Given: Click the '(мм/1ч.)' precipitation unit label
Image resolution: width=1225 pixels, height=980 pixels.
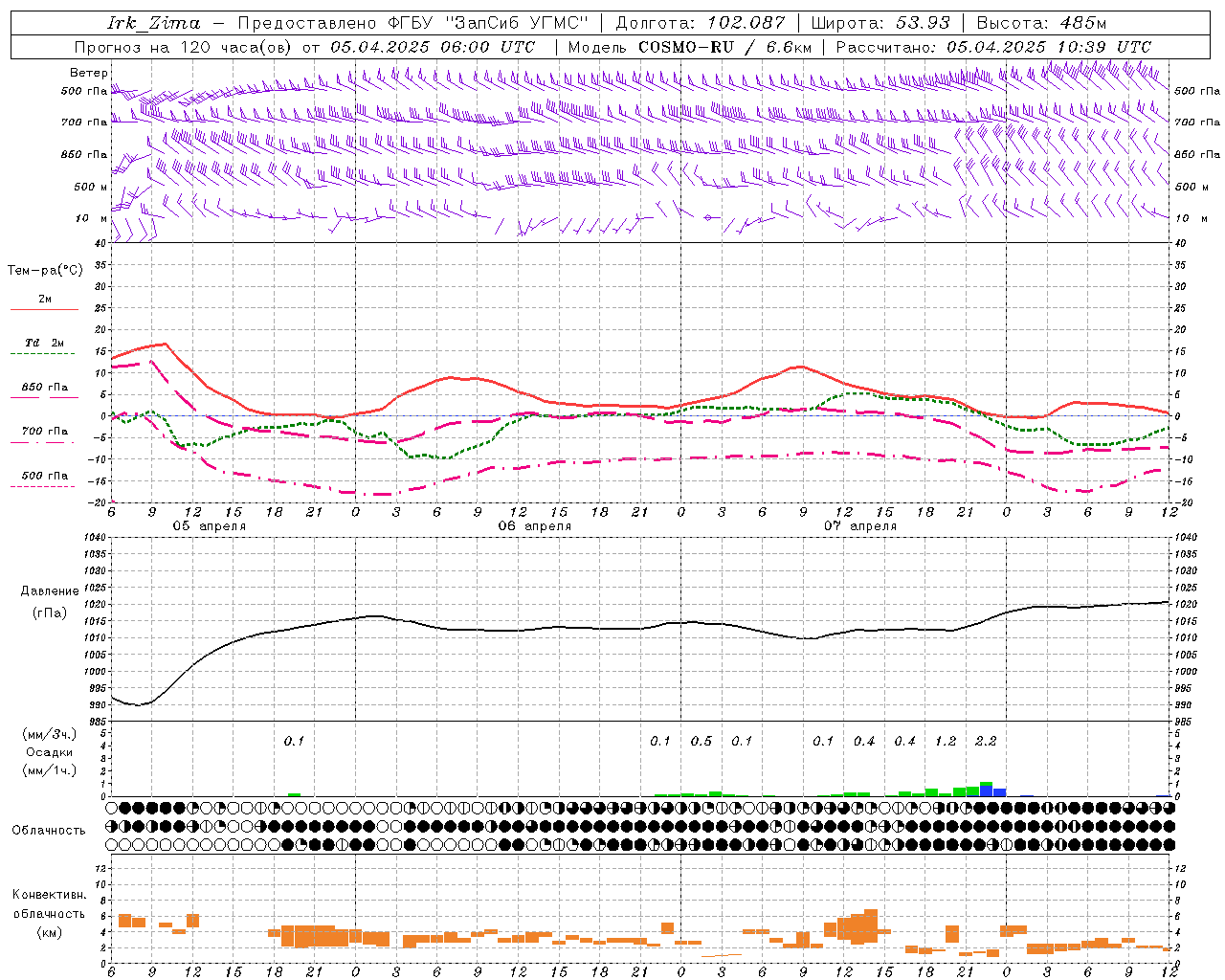Looking at the screenshot, I should click(50, 770).
